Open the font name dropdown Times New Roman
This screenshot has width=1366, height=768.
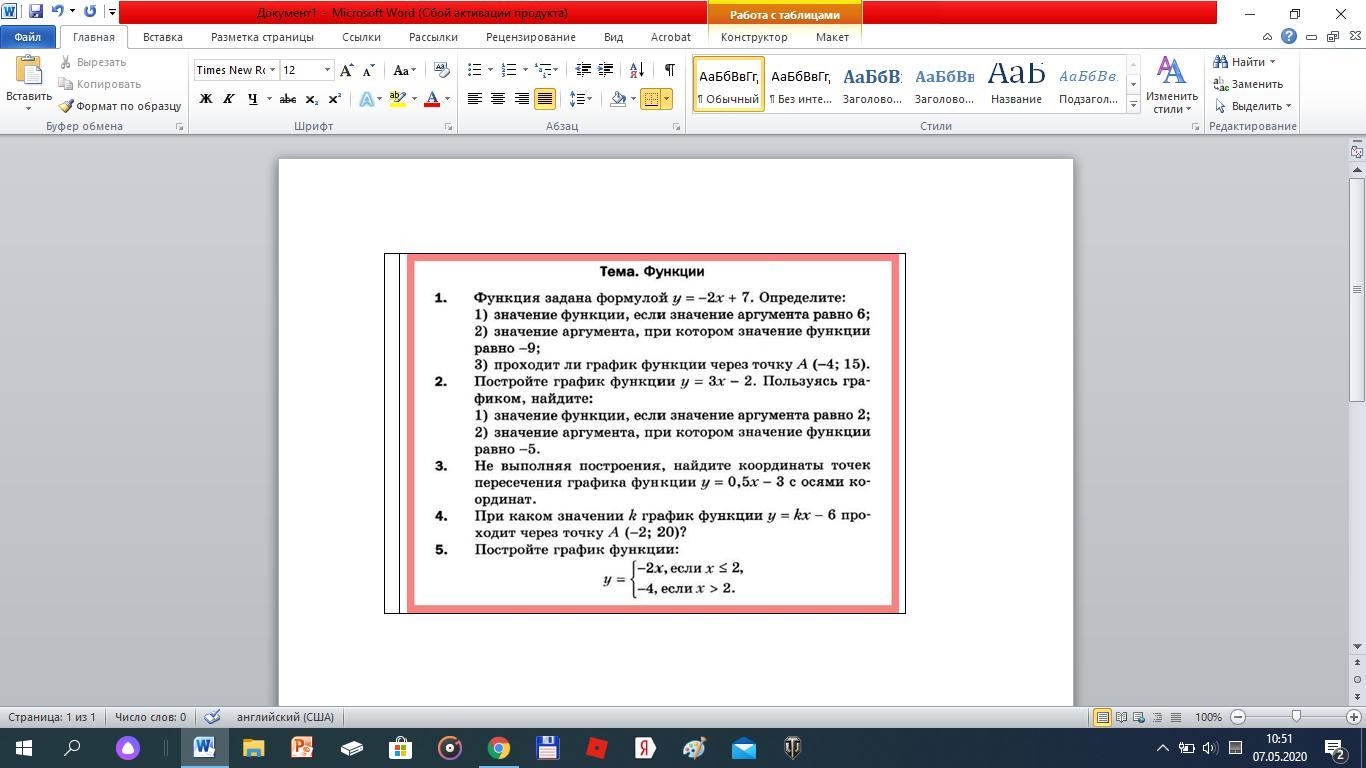coord(272,70)
